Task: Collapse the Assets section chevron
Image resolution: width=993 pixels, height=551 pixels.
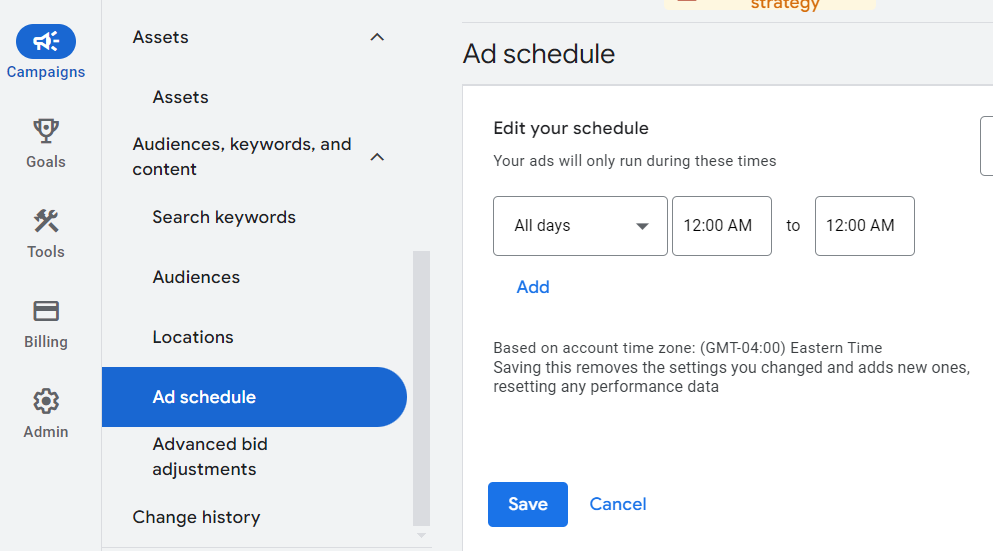Action: click(377, 37)
